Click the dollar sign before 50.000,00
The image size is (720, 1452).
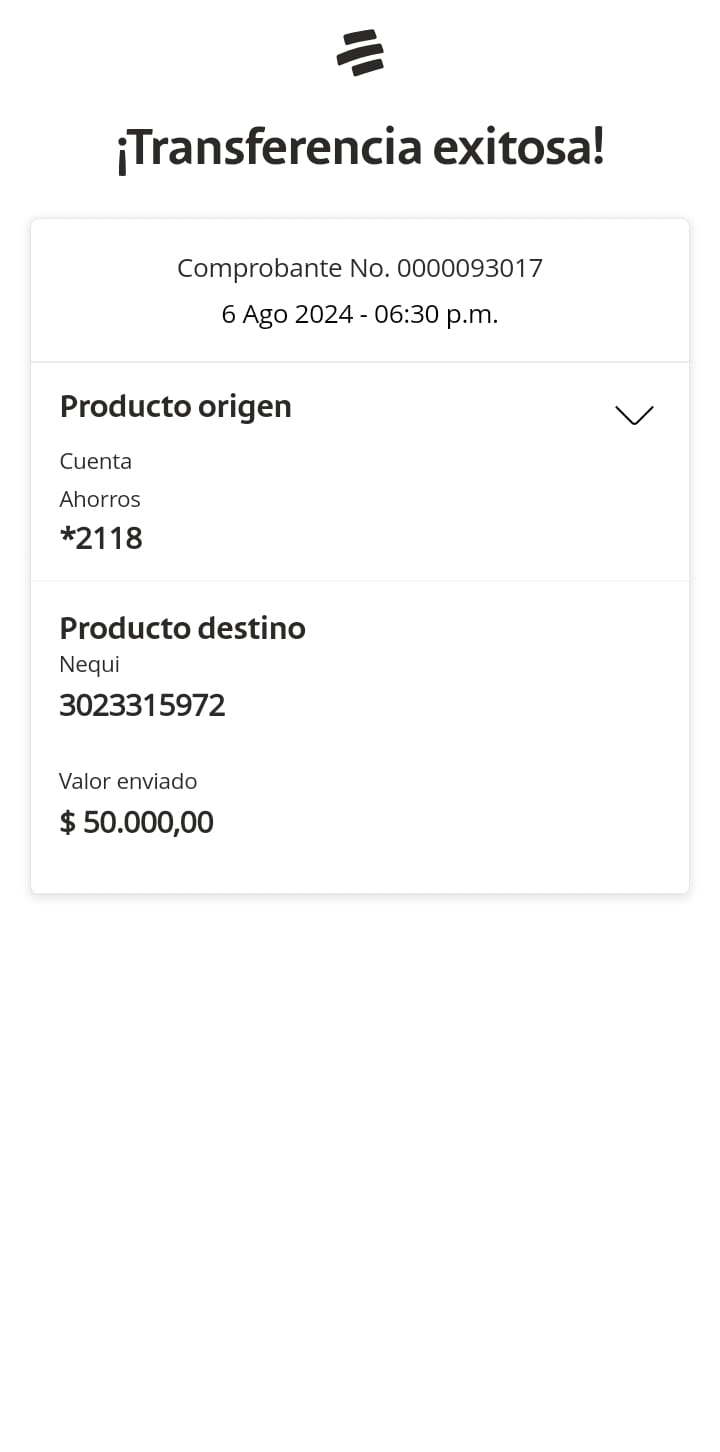coord(68,822)
